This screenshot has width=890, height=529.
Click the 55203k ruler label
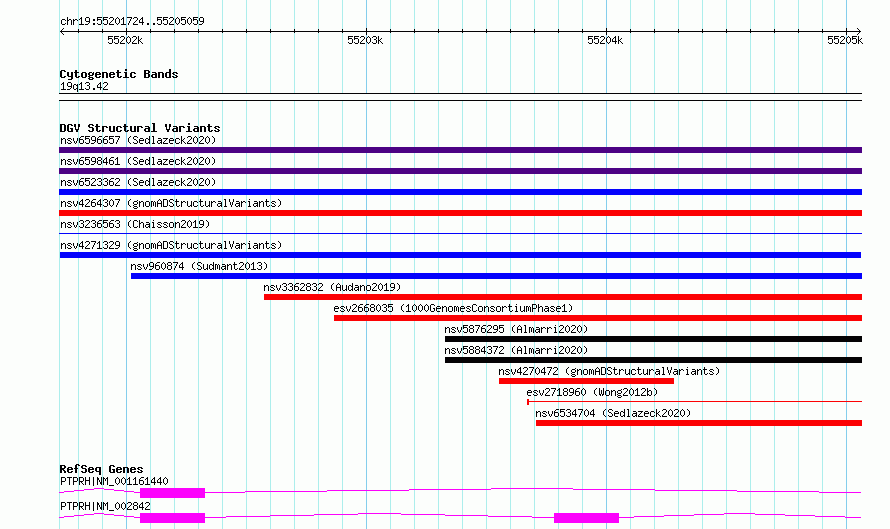[x=365, y=40]
